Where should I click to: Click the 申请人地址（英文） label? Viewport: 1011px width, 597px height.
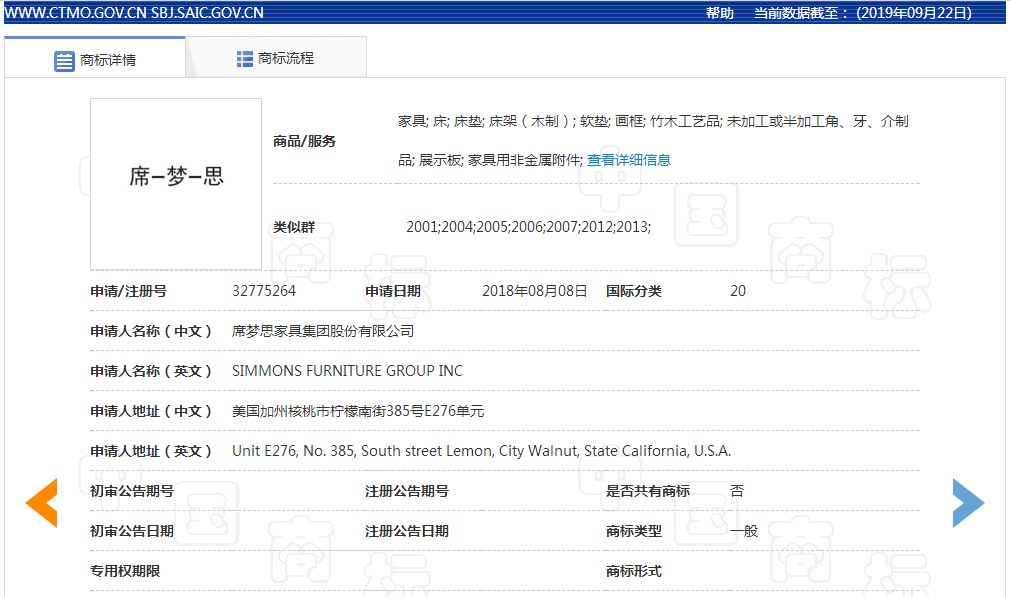tap(151, 451)
